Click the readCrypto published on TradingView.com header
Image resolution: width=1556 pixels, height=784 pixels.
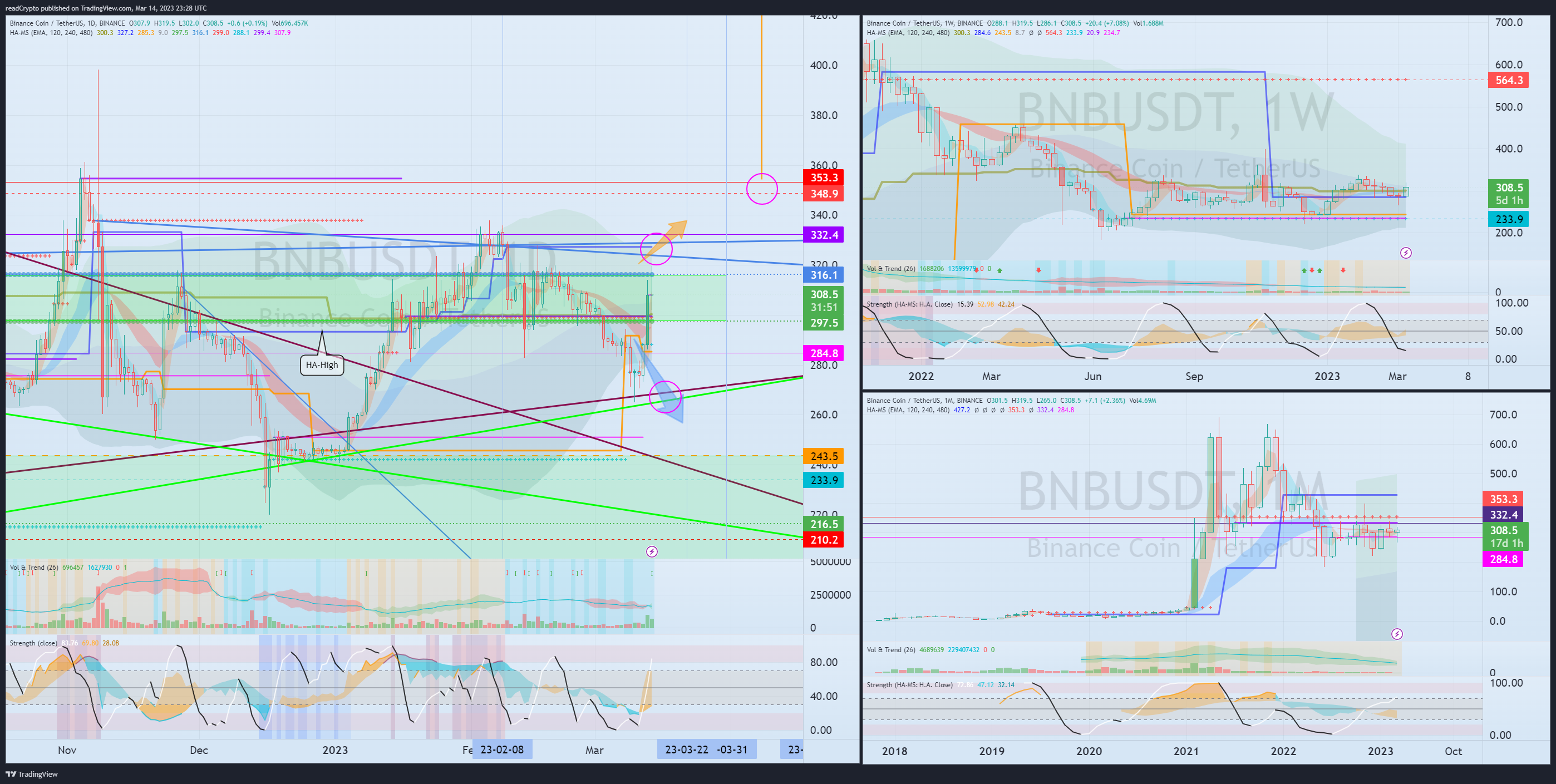106,8
